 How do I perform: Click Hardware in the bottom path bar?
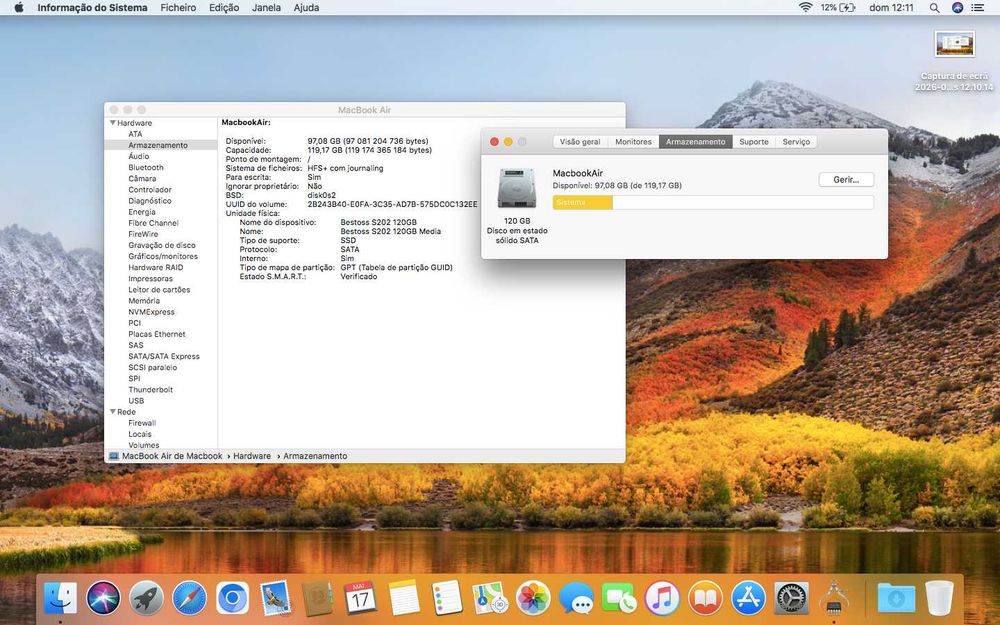click(x=252, y=456)
